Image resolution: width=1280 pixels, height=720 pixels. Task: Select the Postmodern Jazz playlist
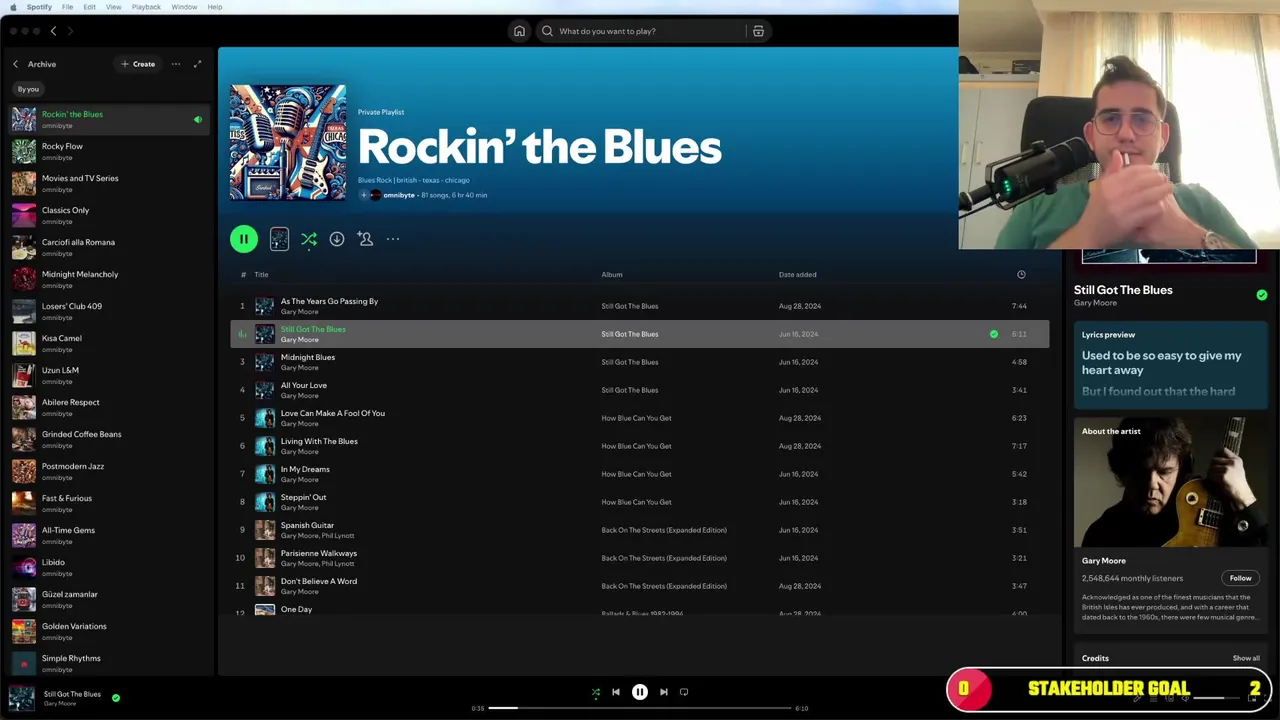(x=110, y=471)
